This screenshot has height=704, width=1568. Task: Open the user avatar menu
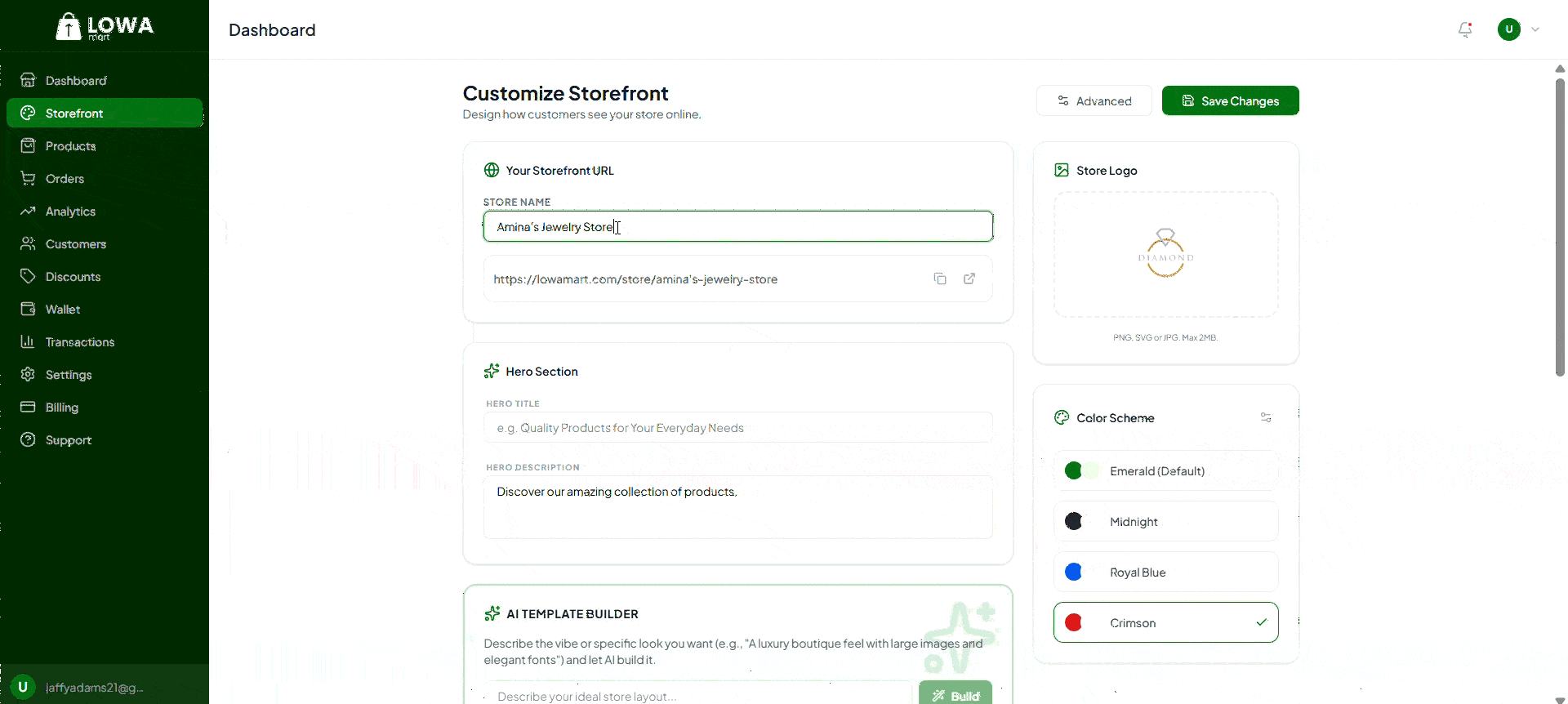point(1508,29)
